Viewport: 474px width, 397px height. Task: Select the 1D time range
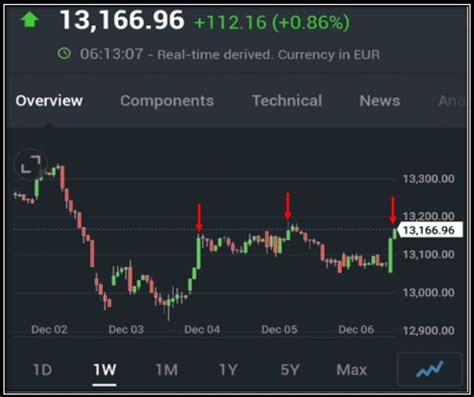coord(42,370)
